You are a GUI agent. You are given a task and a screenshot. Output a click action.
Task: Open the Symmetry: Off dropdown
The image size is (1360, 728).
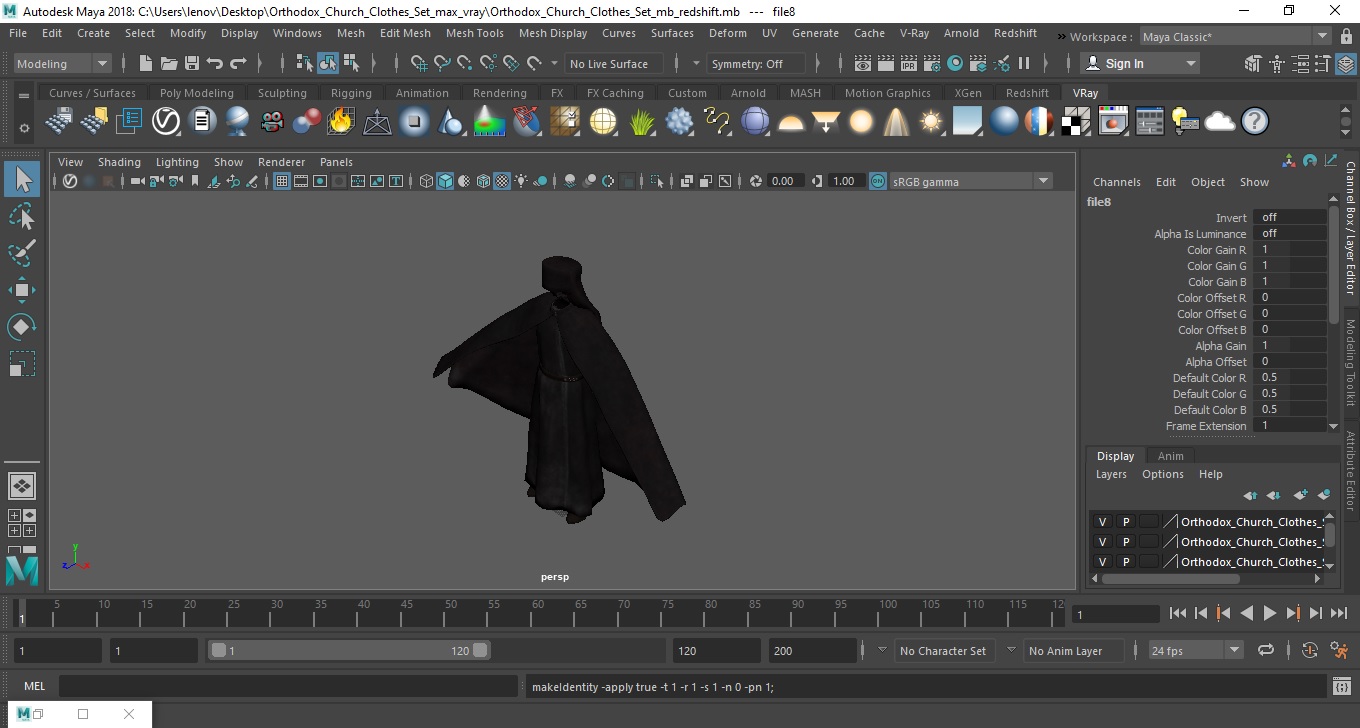[756, 63]
